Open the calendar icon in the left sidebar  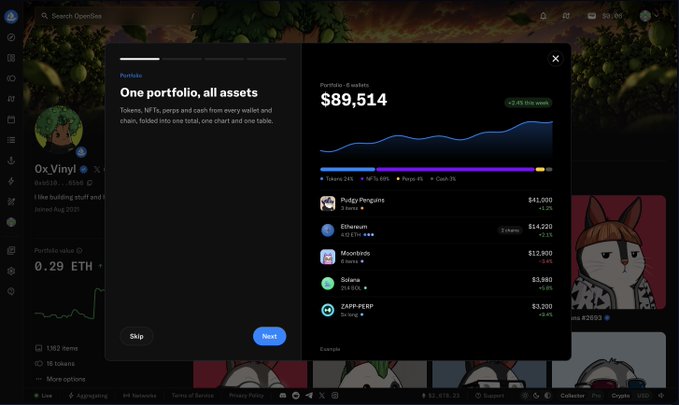11,119
